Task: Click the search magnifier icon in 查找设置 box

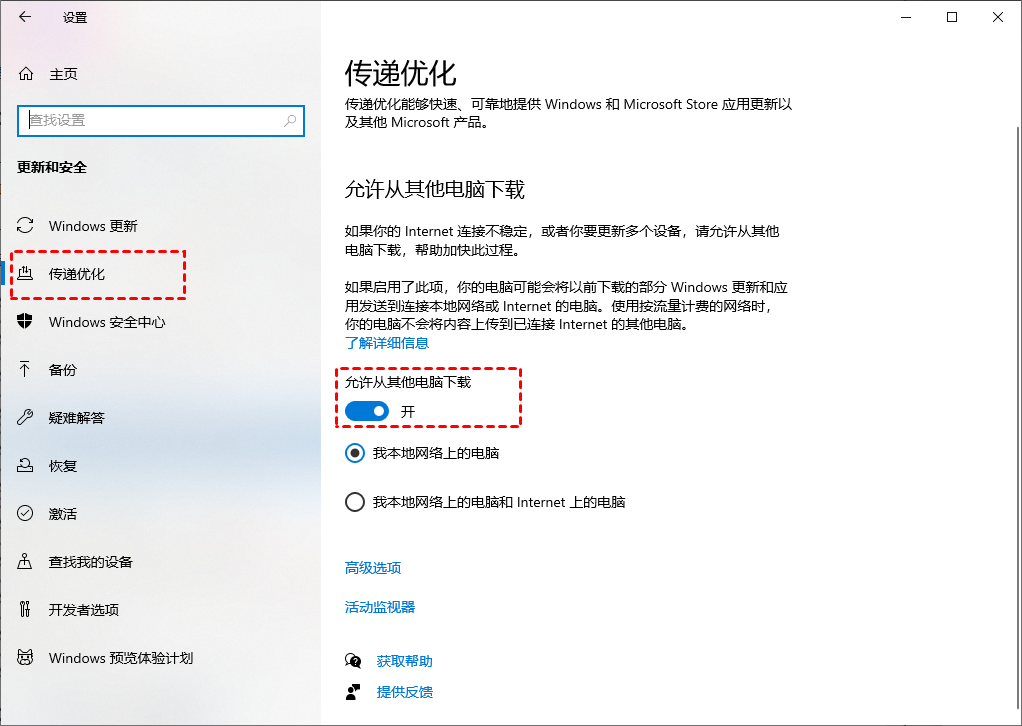Action: tap(290, 121)
